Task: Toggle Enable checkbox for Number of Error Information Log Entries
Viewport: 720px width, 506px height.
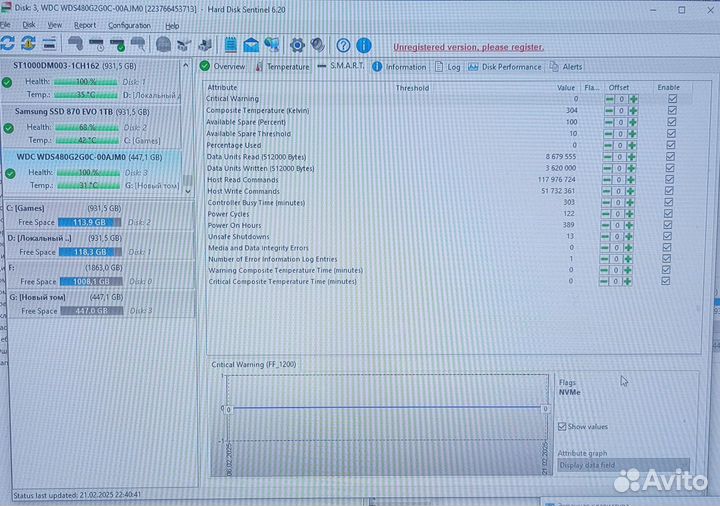Action: [x=666, y=259]
